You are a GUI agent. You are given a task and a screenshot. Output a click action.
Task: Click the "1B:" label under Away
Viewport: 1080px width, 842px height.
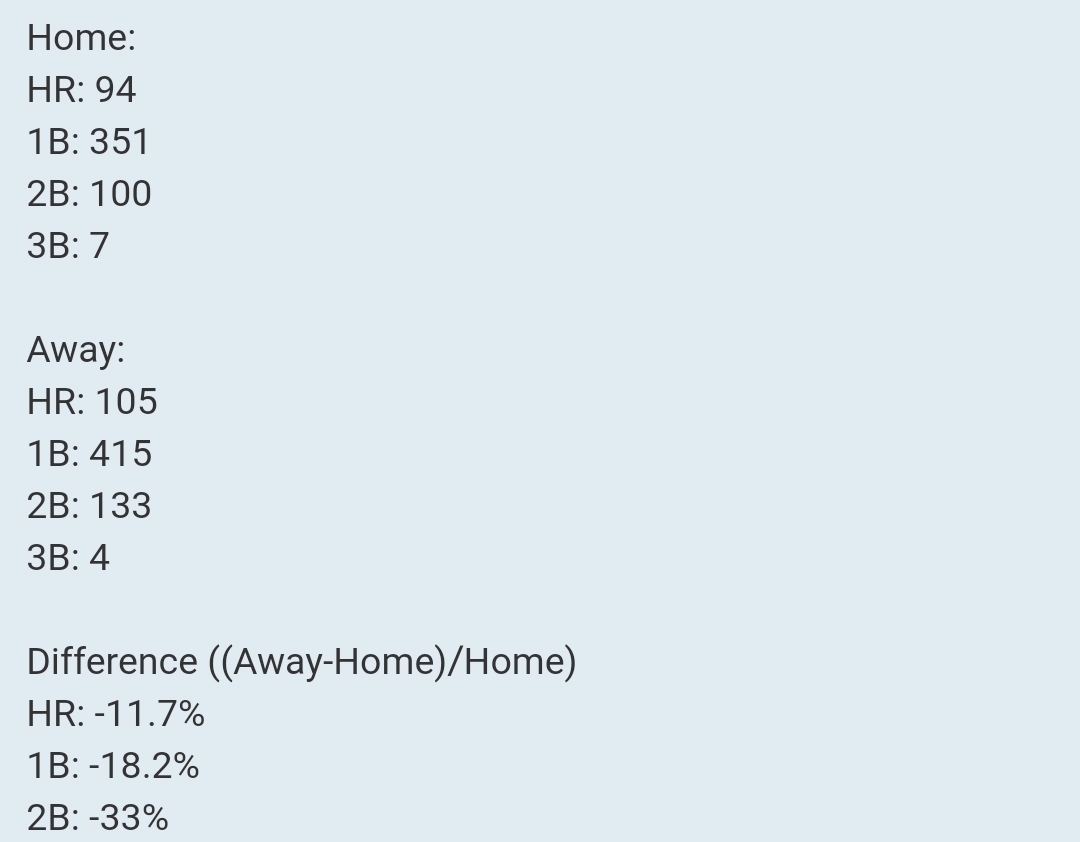tap(53, 454)
